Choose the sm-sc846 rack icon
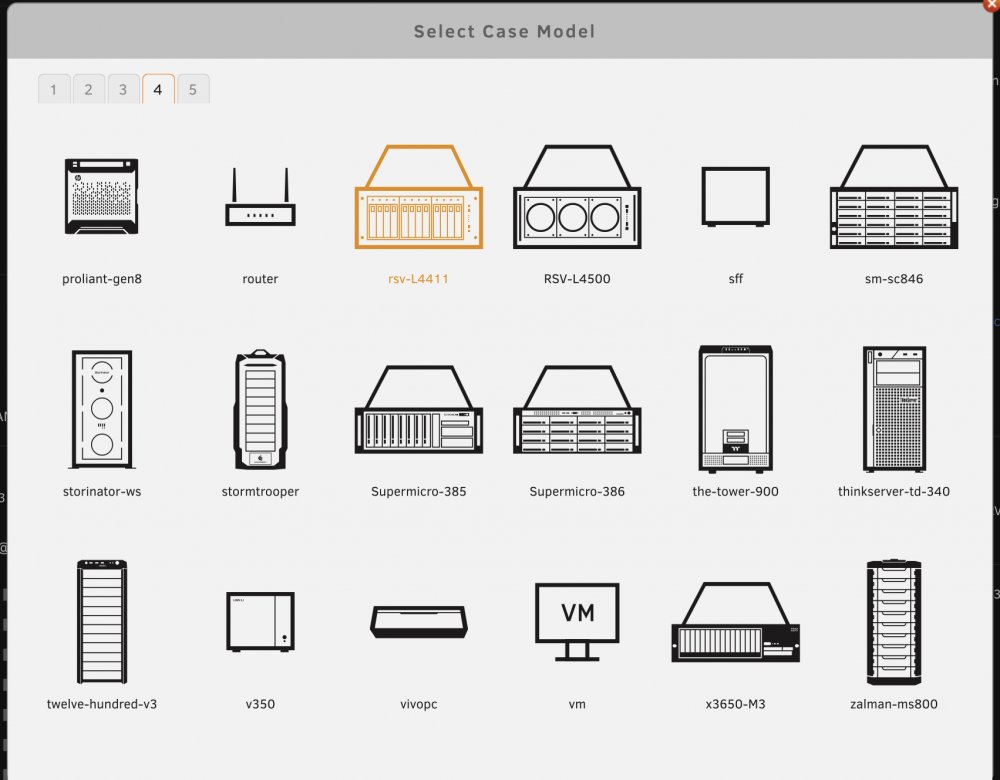 tap(893, 196)
